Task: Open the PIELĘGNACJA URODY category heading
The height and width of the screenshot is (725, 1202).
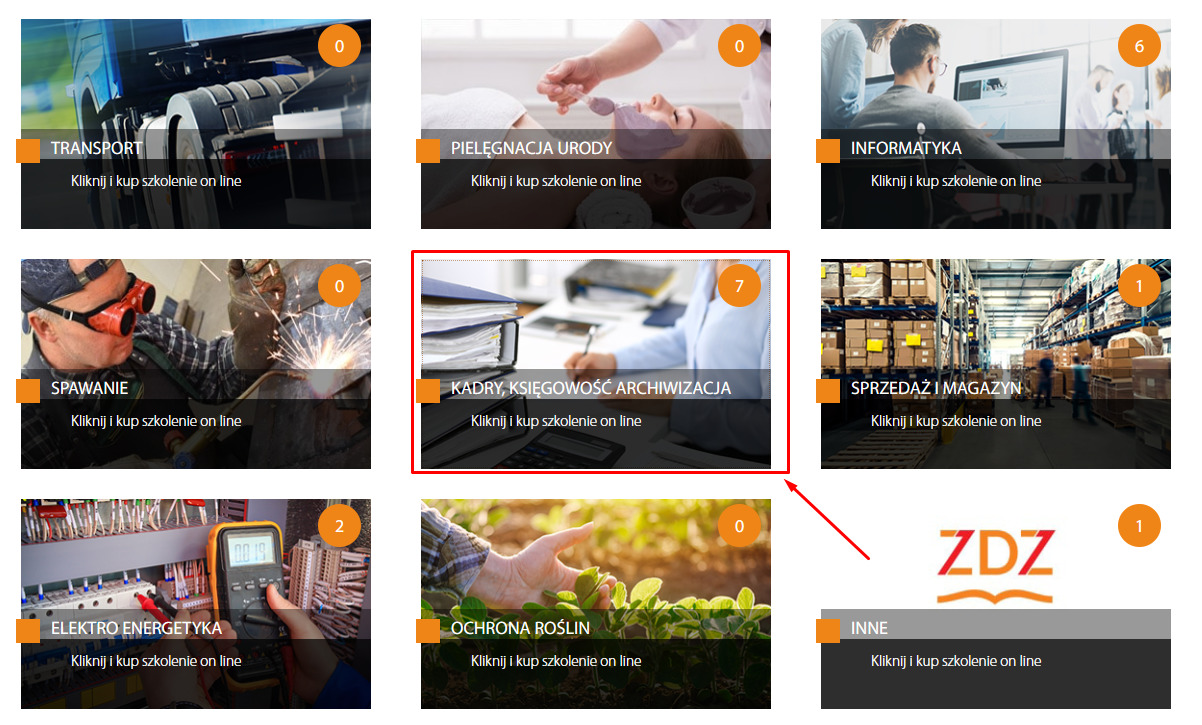Action: (x=531, y=148)
